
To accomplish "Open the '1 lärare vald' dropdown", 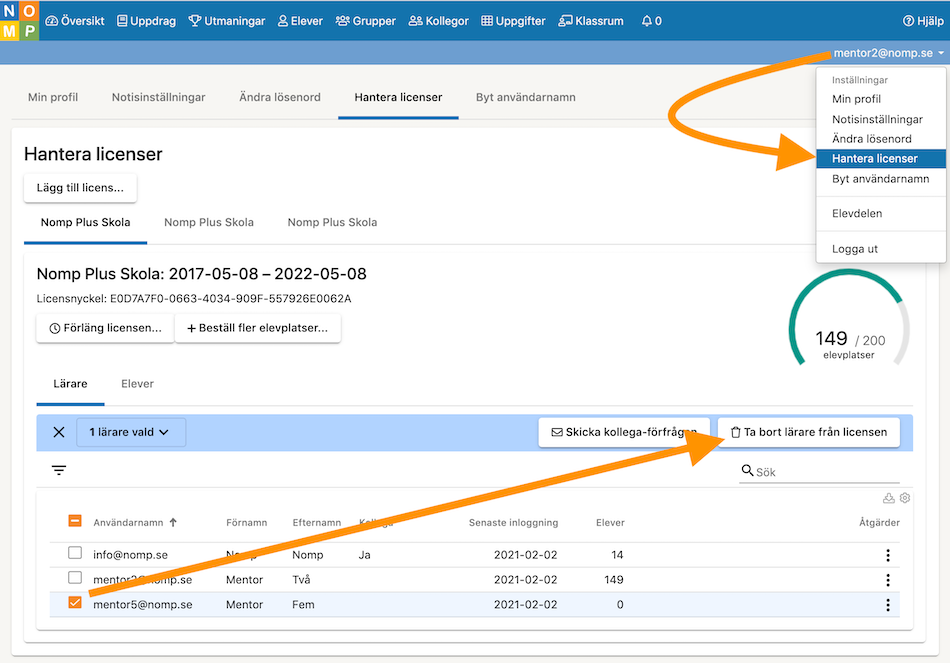I will 131,432.
